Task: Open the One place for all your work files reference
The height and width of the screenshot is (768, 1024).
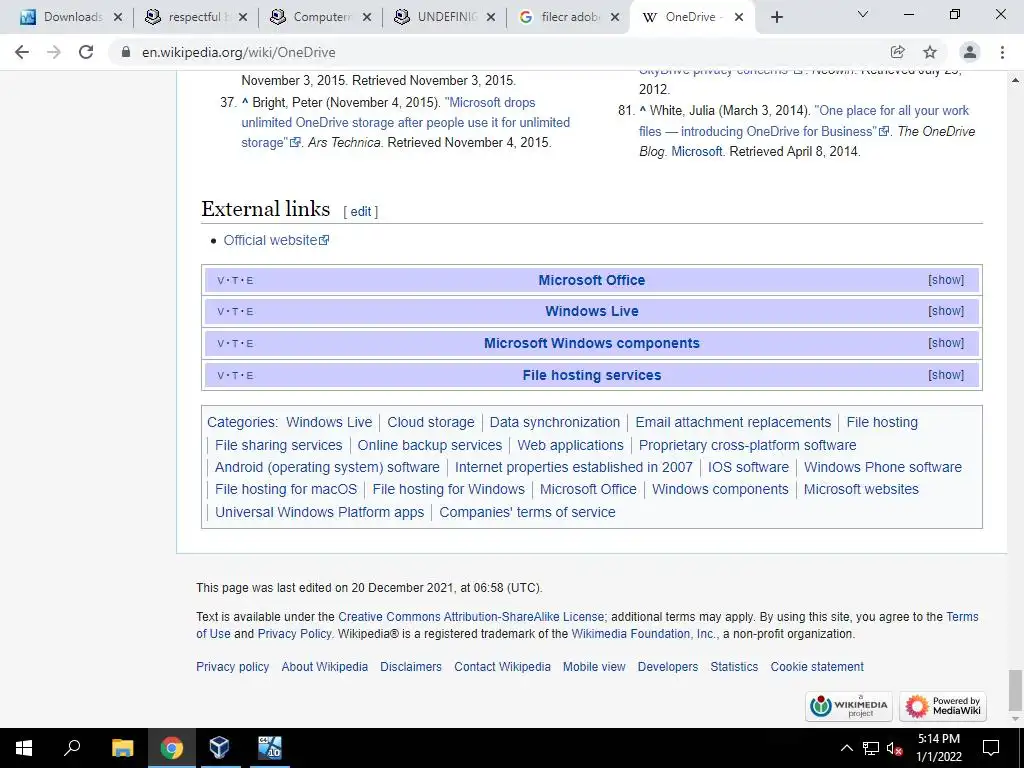Action: 804,121
